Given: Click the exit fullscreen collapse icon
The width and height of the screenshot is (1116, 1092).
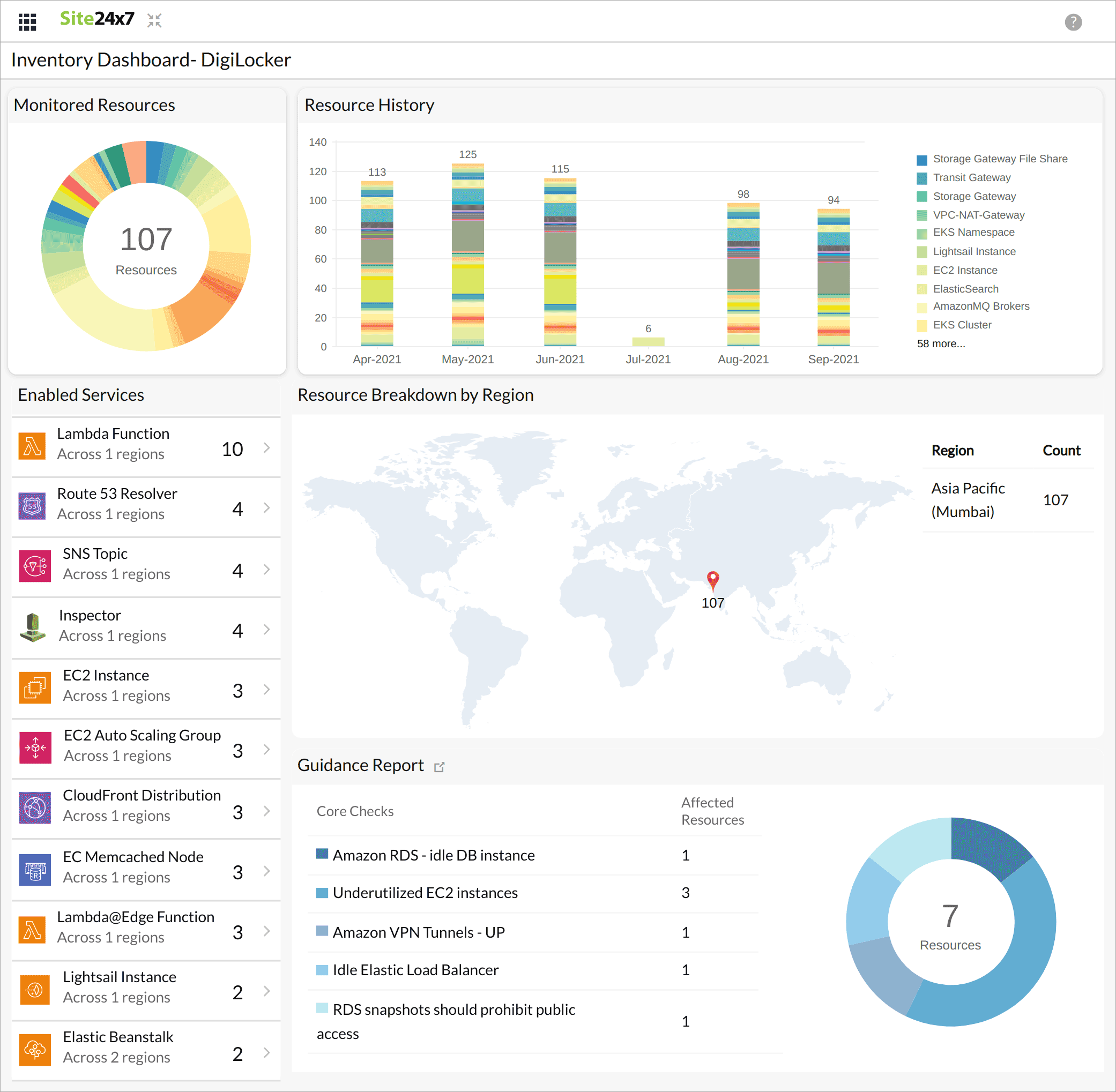Looking at the screenshot, I should (x=154, y=21).
